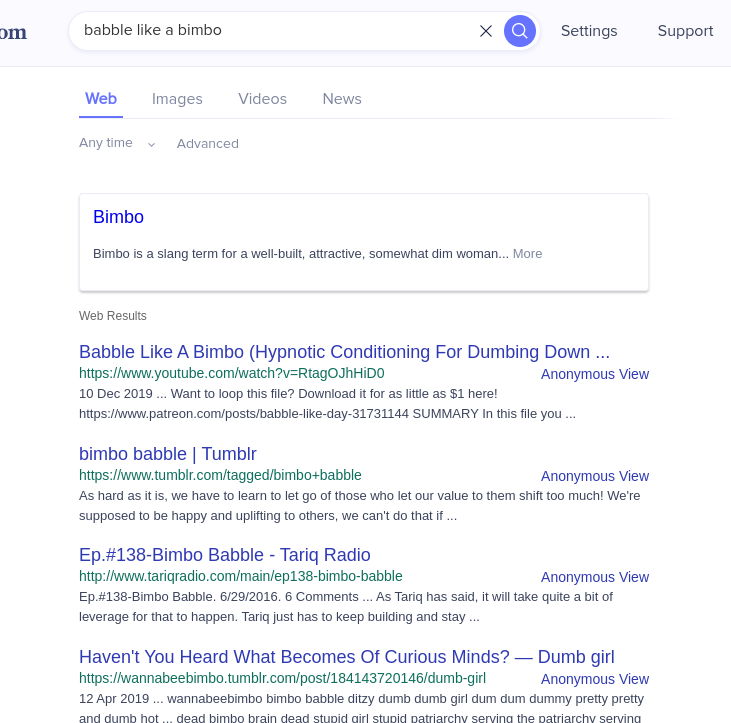The width and height of the screenshot is (731, 723).
Task: Click the Bimbo is a slang term description
Action: (301, 254)
